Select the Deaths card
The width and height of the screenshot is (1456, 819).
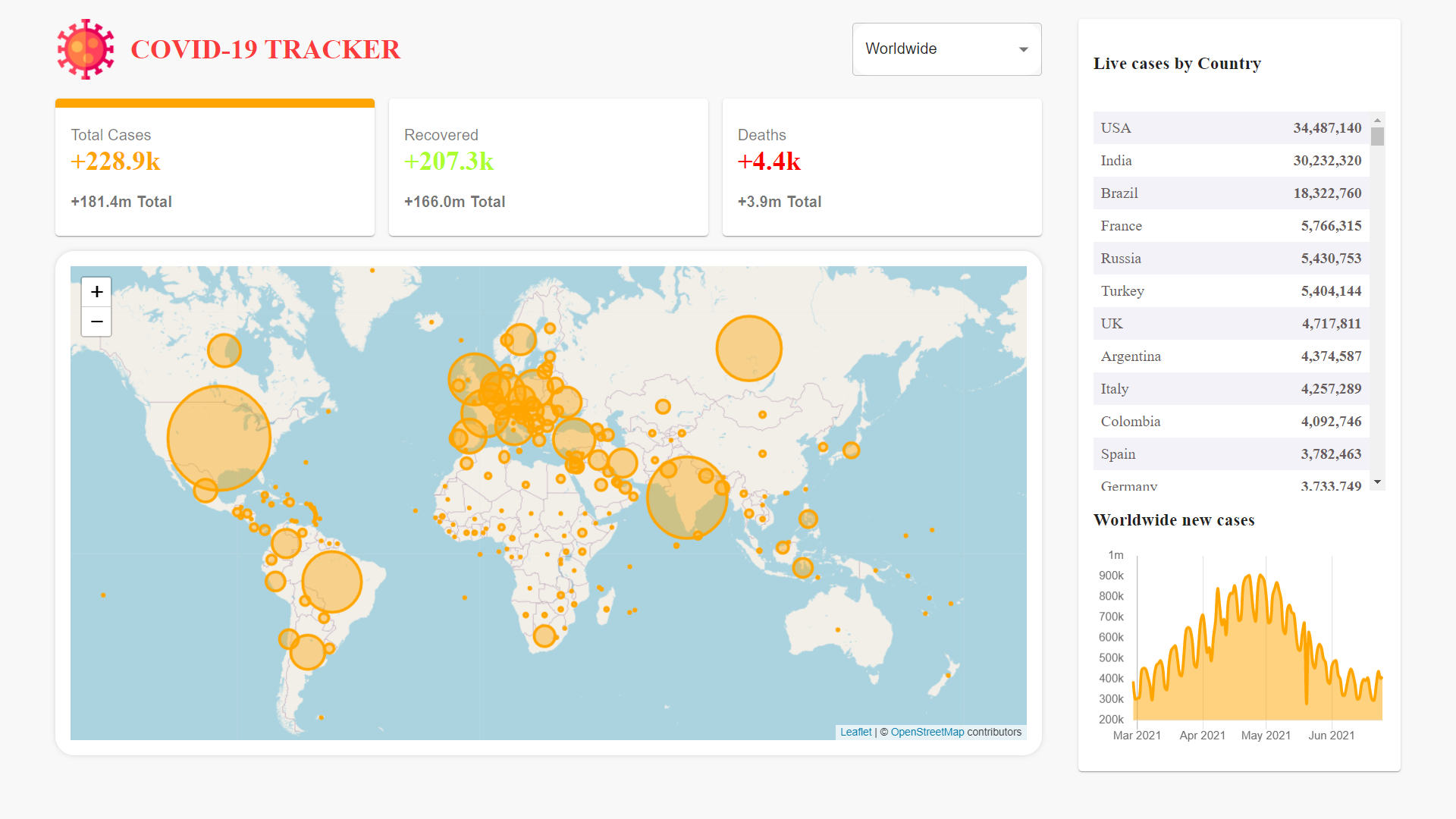pyautogui.click(x=882, y=168)
